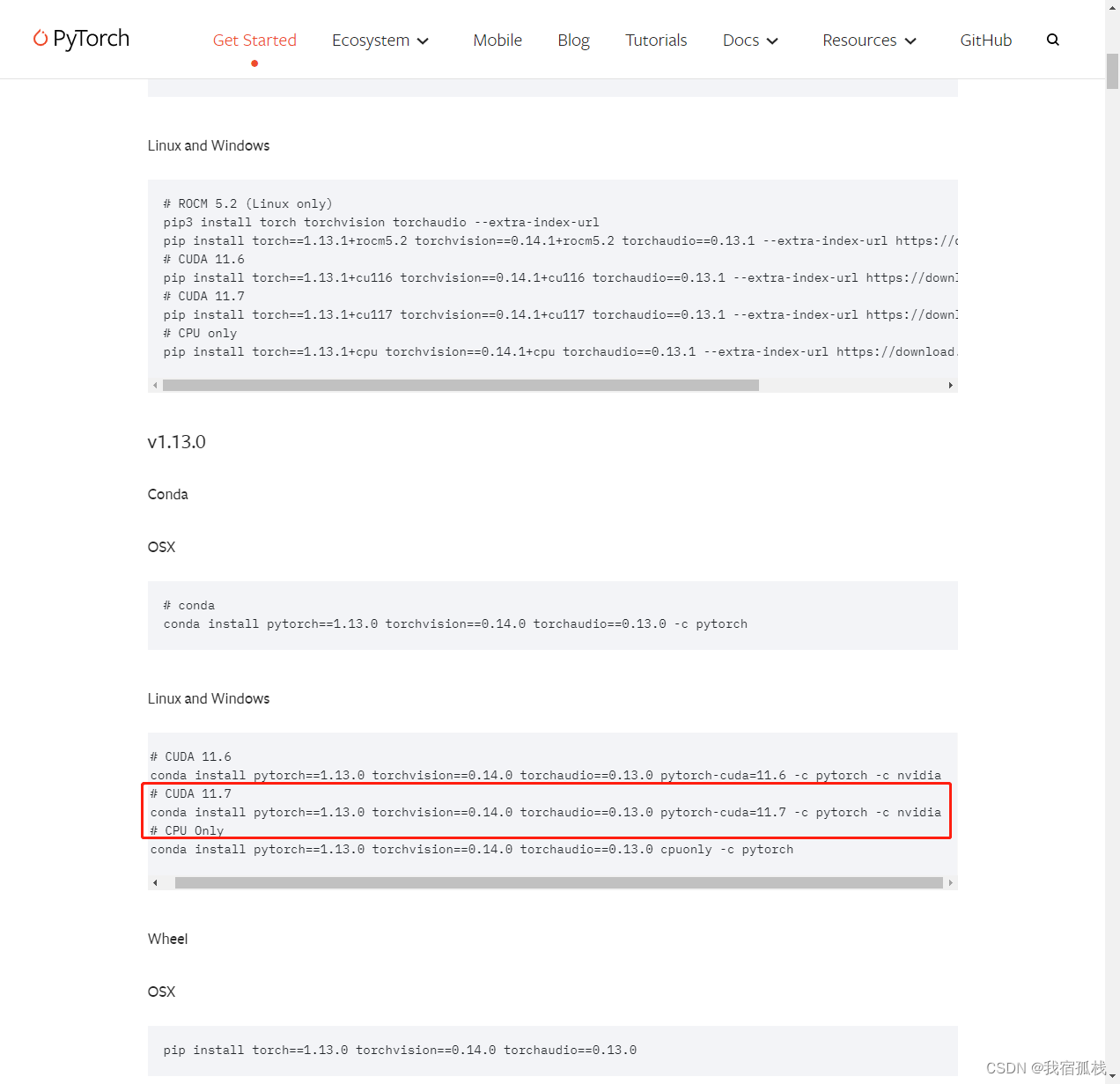1120x1084 pixels.
Task: Click the OSX label under Wheel
Action: point(161,992)
